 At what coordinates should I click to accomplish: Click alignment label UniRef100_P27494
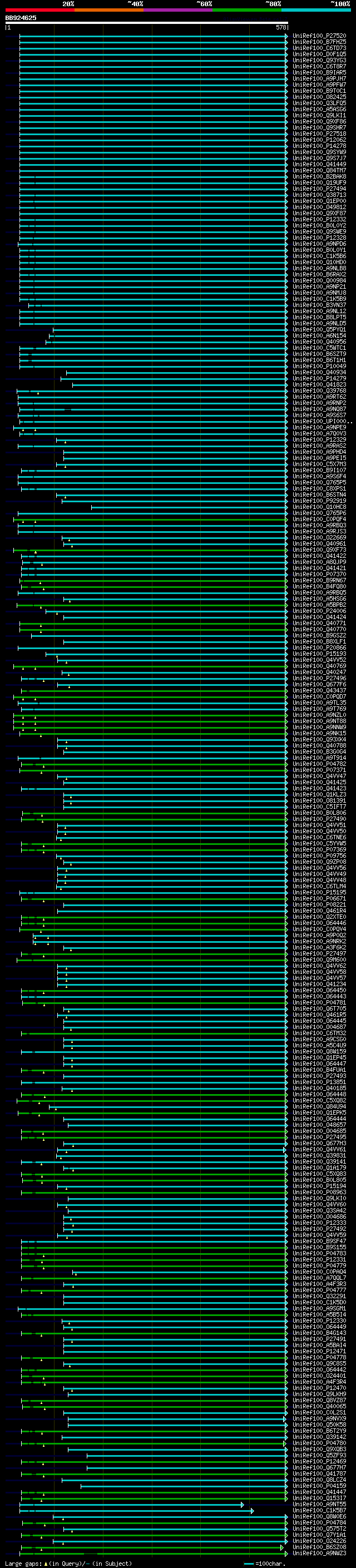[x=319, y=189]
